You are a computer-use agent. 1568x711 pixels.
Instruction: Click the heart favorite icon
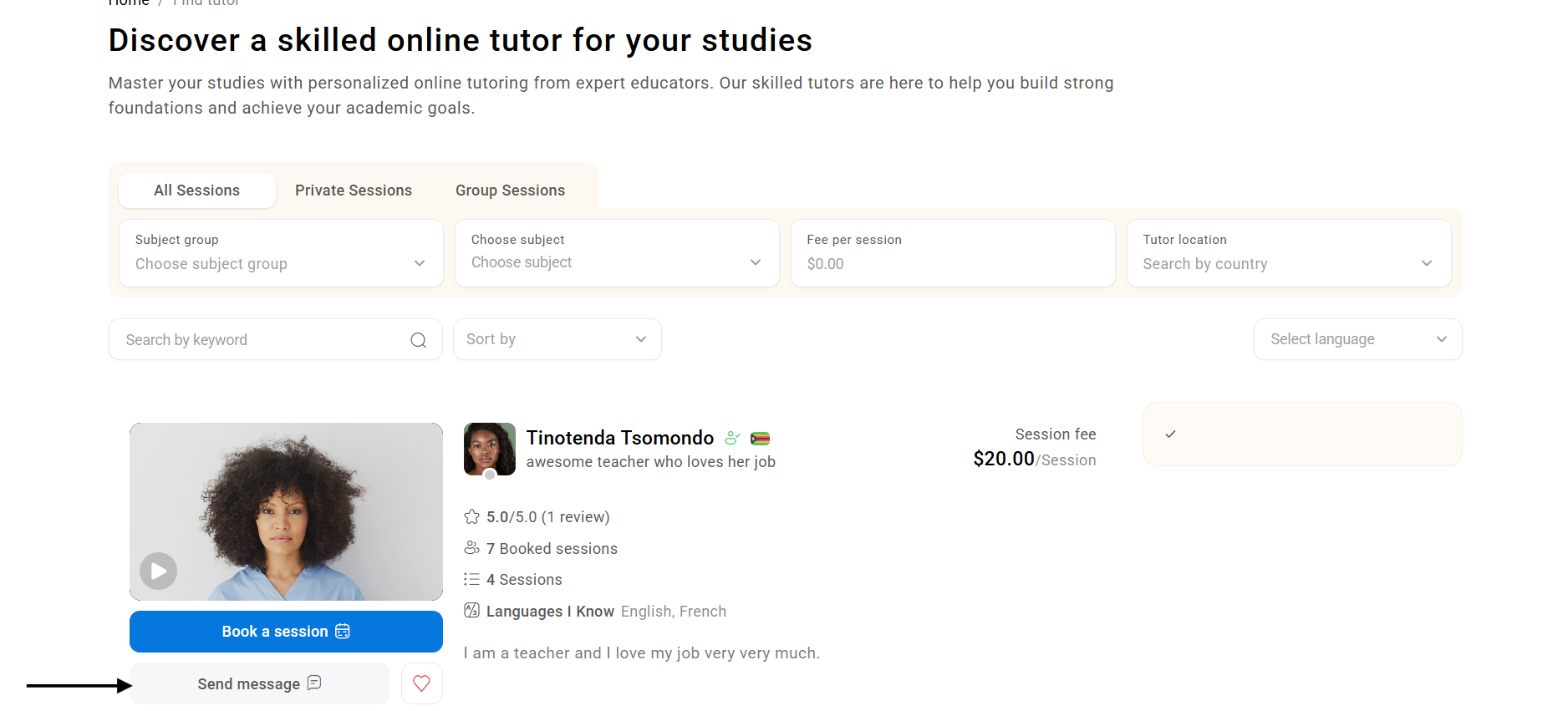click(x=421, y=683)
